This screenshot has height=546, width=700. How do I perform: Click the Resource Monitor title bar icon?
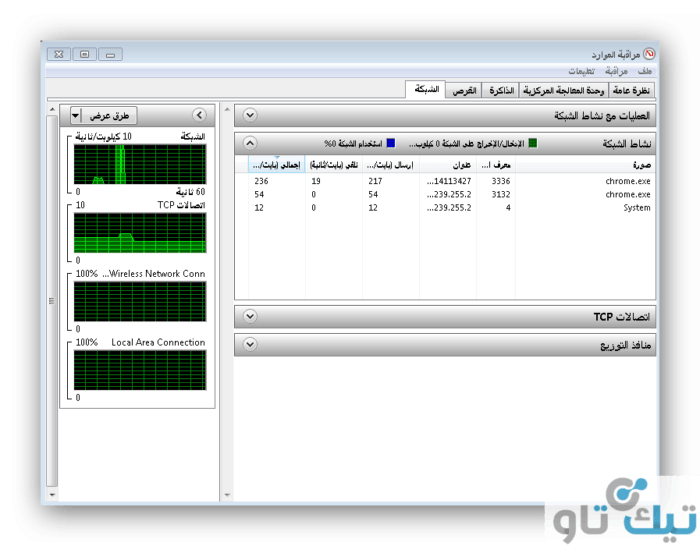pos(649,54)
